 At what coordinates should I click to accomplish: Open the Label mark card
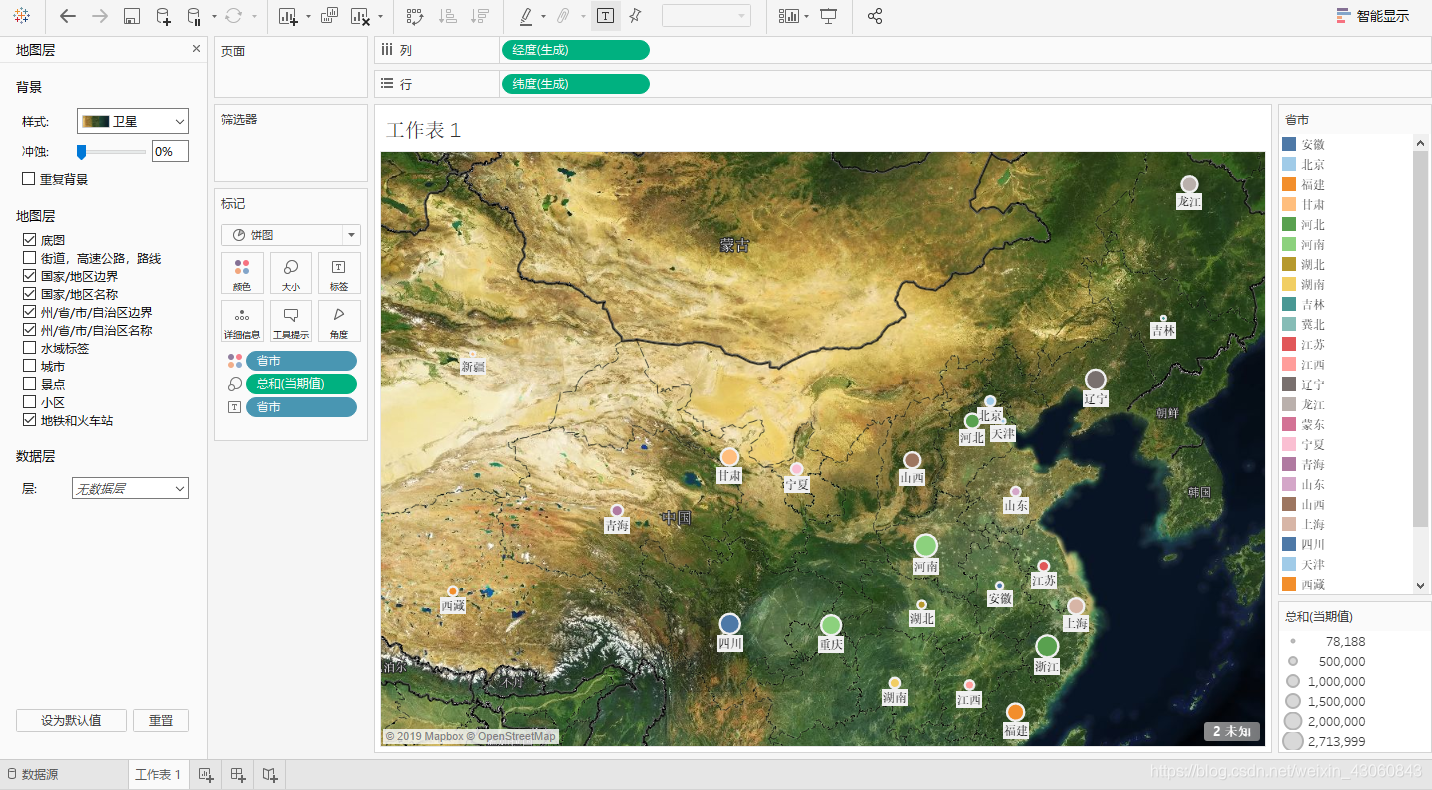tap(339, 273)
